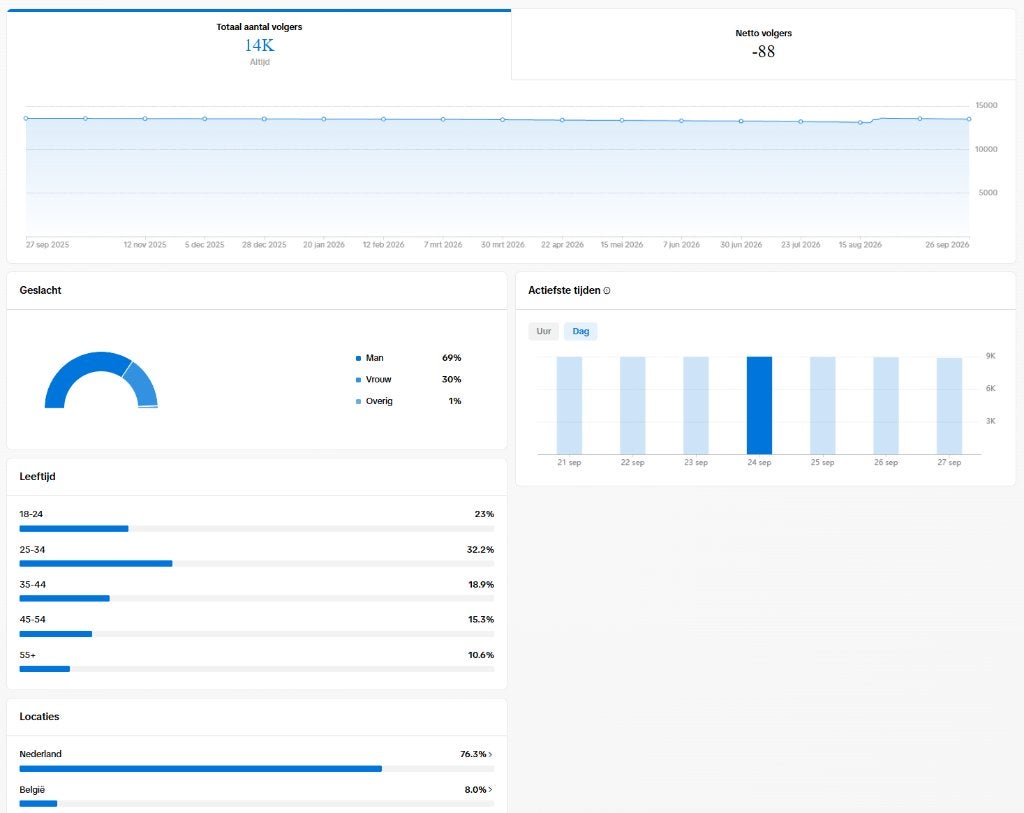Click the 8.0% value for België
The image size is (1024, 813).
[x=475, y=789]
